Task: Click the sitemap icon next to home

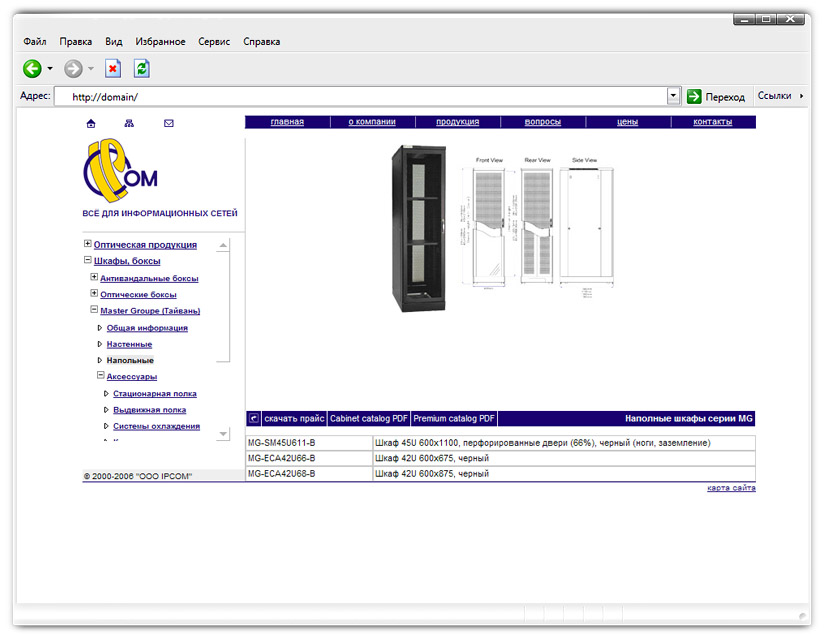Action: click(128, 123)
